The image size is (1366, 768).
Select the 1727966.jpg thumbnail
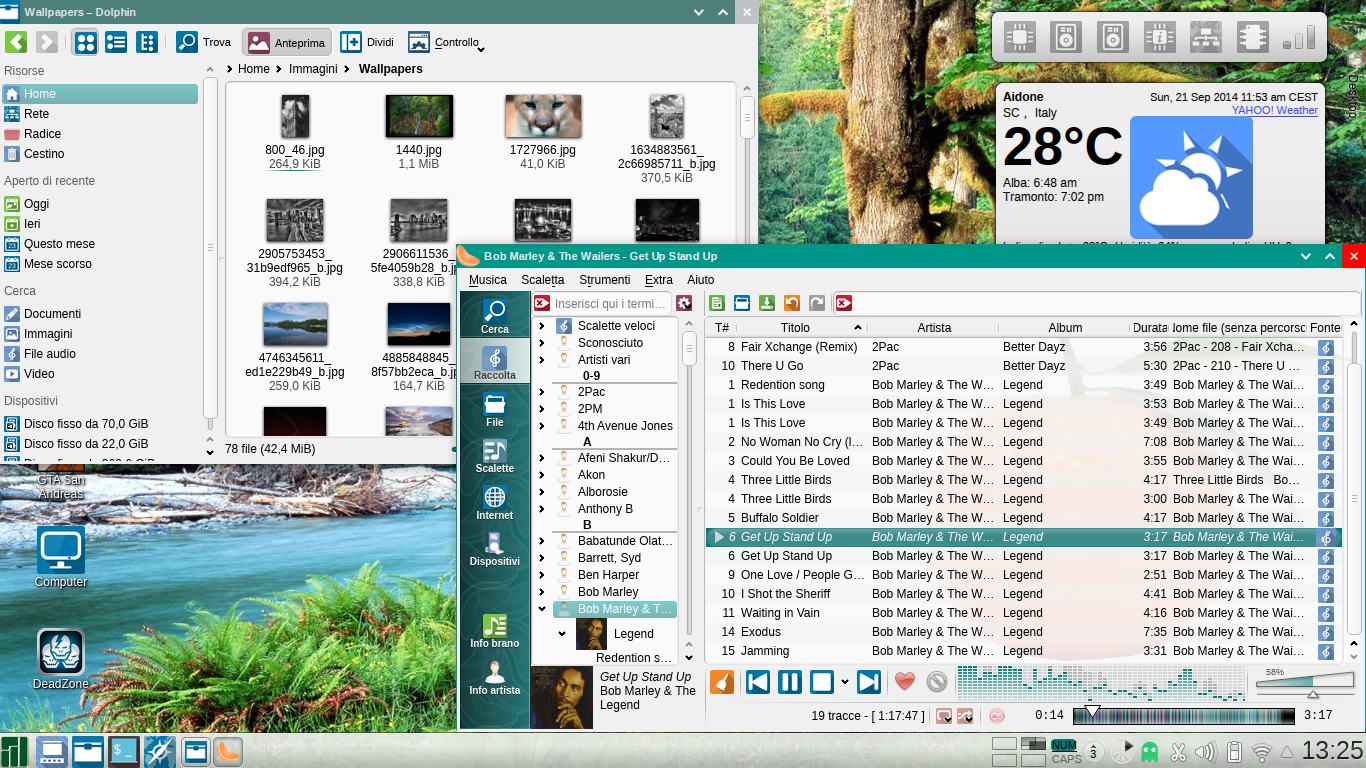coord(543,116)
